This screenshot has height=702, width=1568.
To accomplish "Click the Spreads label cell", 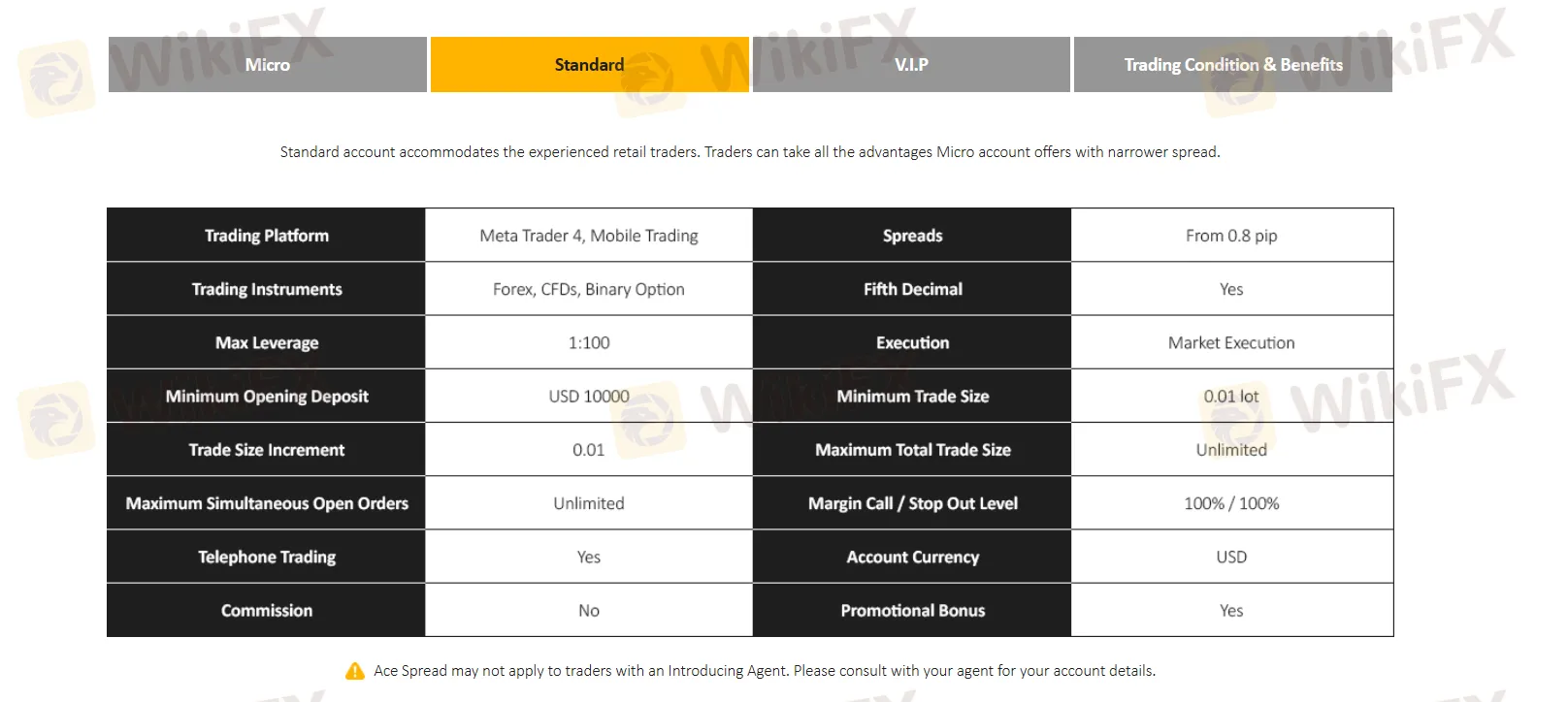I will click(912, 236).
